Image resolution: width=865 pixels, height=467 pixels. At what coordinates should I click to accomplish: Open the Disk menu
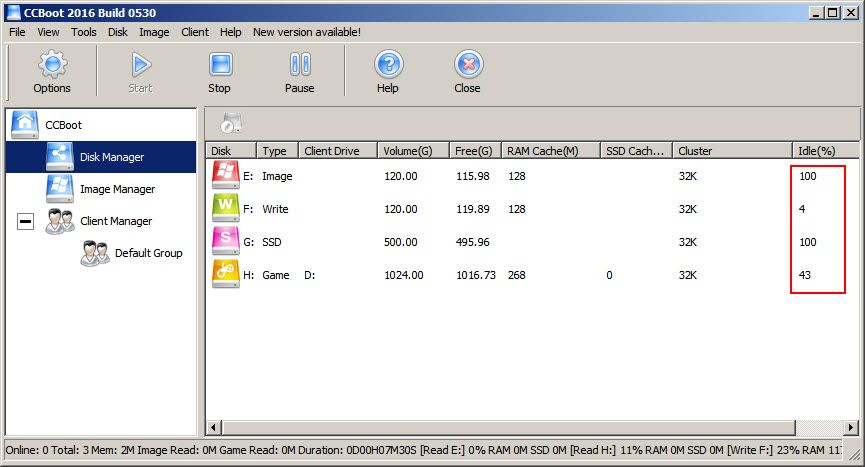118,32
